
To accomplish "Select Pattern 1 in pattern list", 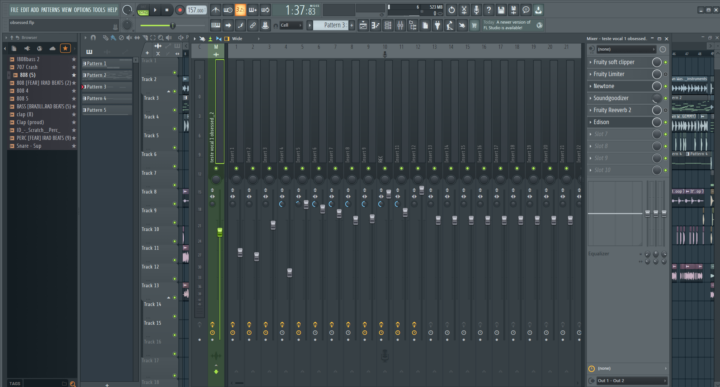I will 107,63.
